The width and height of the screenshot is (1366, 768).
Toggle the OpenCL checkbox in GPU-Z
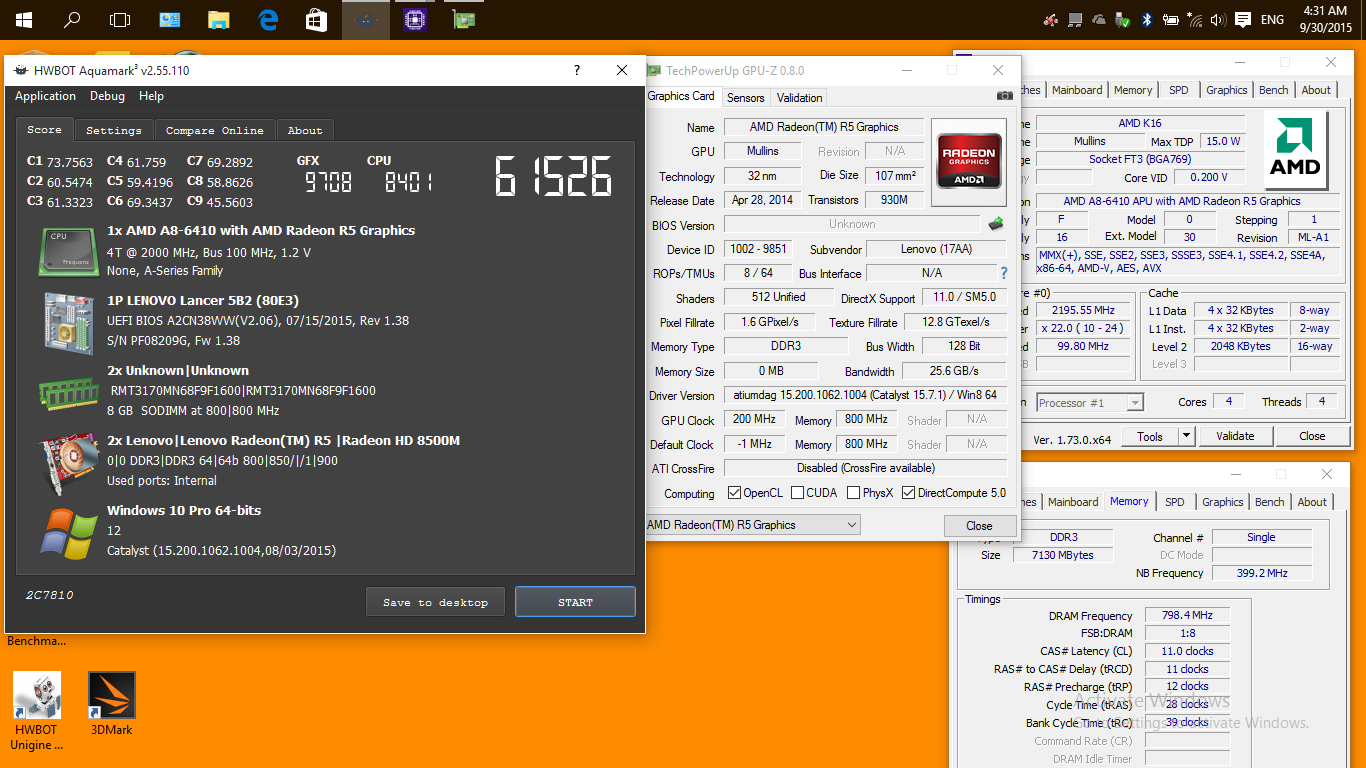coord(735,493)
